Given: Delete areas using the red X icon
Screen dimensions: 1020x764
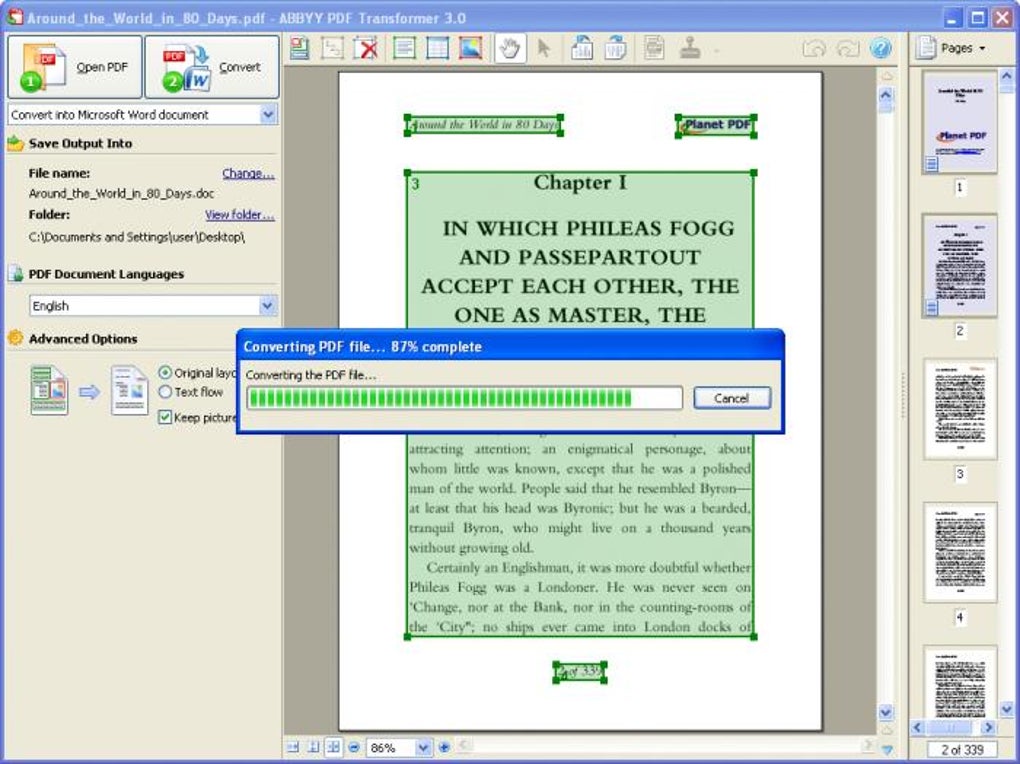Looking at the screenshot, I should (367, 49).
